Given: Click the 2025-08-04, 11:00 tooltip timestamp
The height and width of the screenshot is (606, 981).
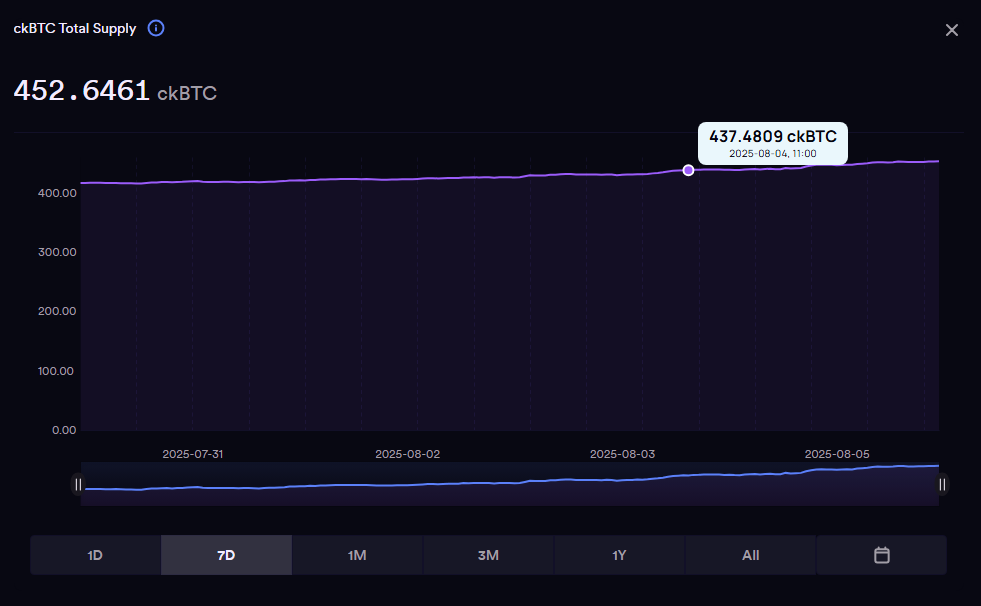Looking at the screenshot, I should point(773,154).
